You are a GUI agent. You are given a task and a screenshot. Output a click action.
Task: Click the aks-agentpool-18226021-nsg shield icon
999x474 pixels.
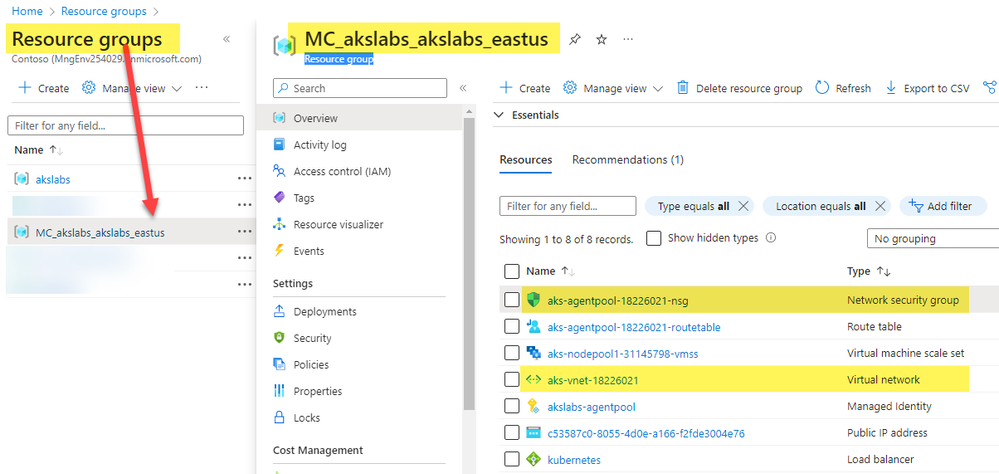[533, 299]
